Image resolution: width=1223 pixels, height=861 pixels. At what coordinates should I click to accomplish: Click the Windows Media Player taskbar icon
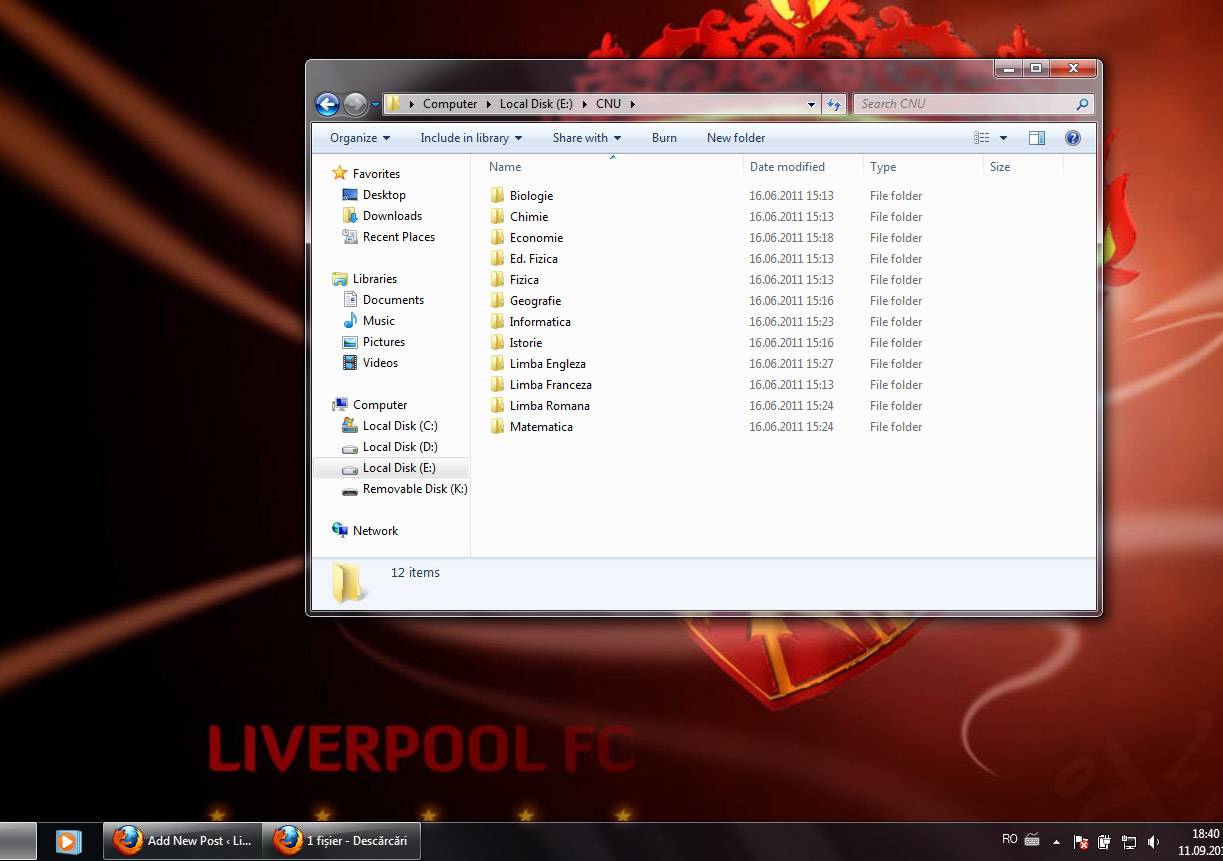pos(68,841)
